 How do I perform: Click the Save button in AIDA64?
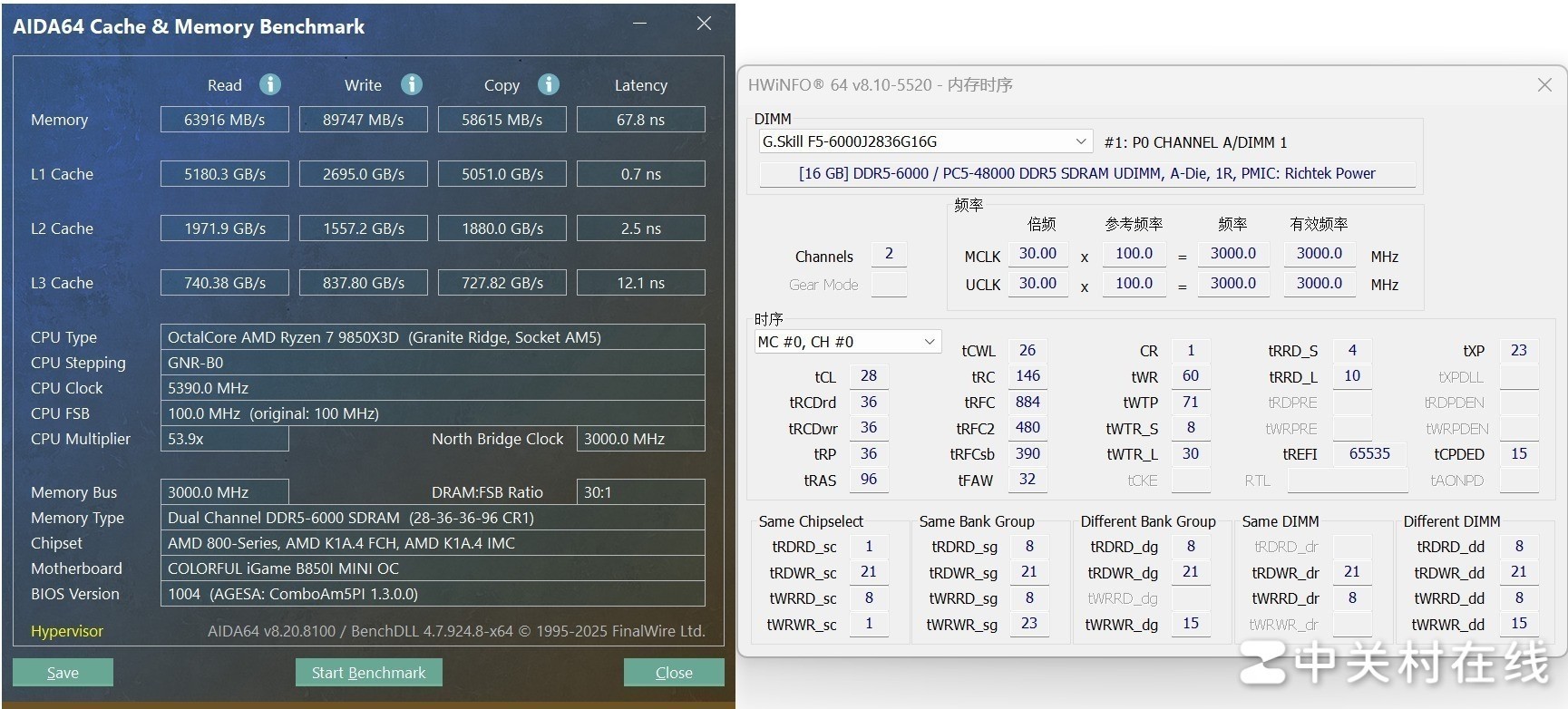(63, 672)
